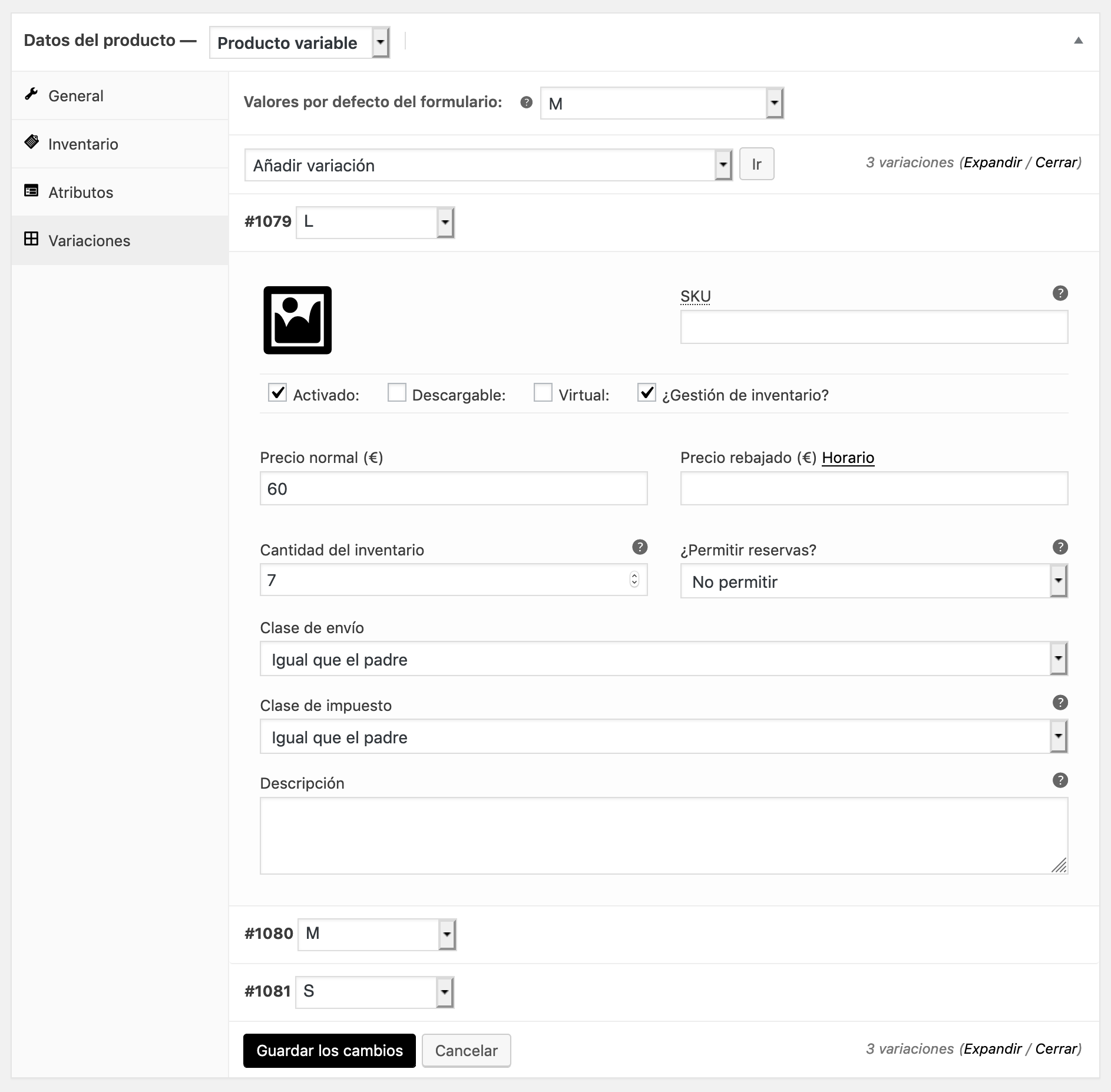Click the help icon next to SKU
The width and height of the screenshot is (1111, 1092).
click(1060, 293)
